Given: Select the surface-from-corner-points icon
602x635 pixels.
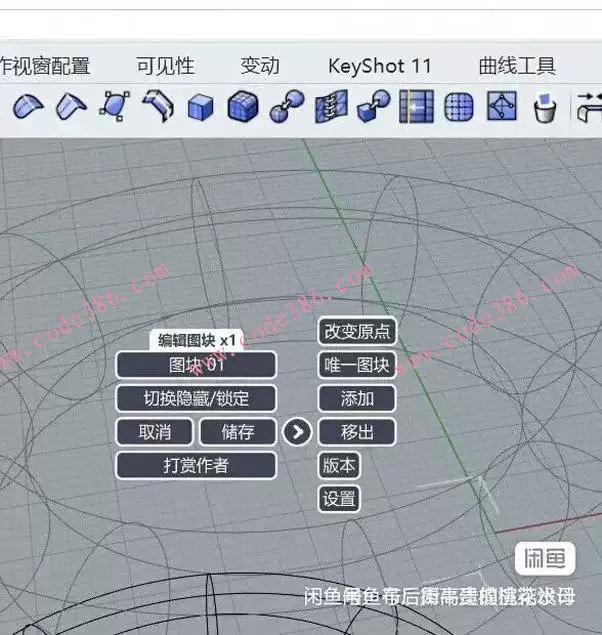Looking at the screenshot, I should [115, 106].
